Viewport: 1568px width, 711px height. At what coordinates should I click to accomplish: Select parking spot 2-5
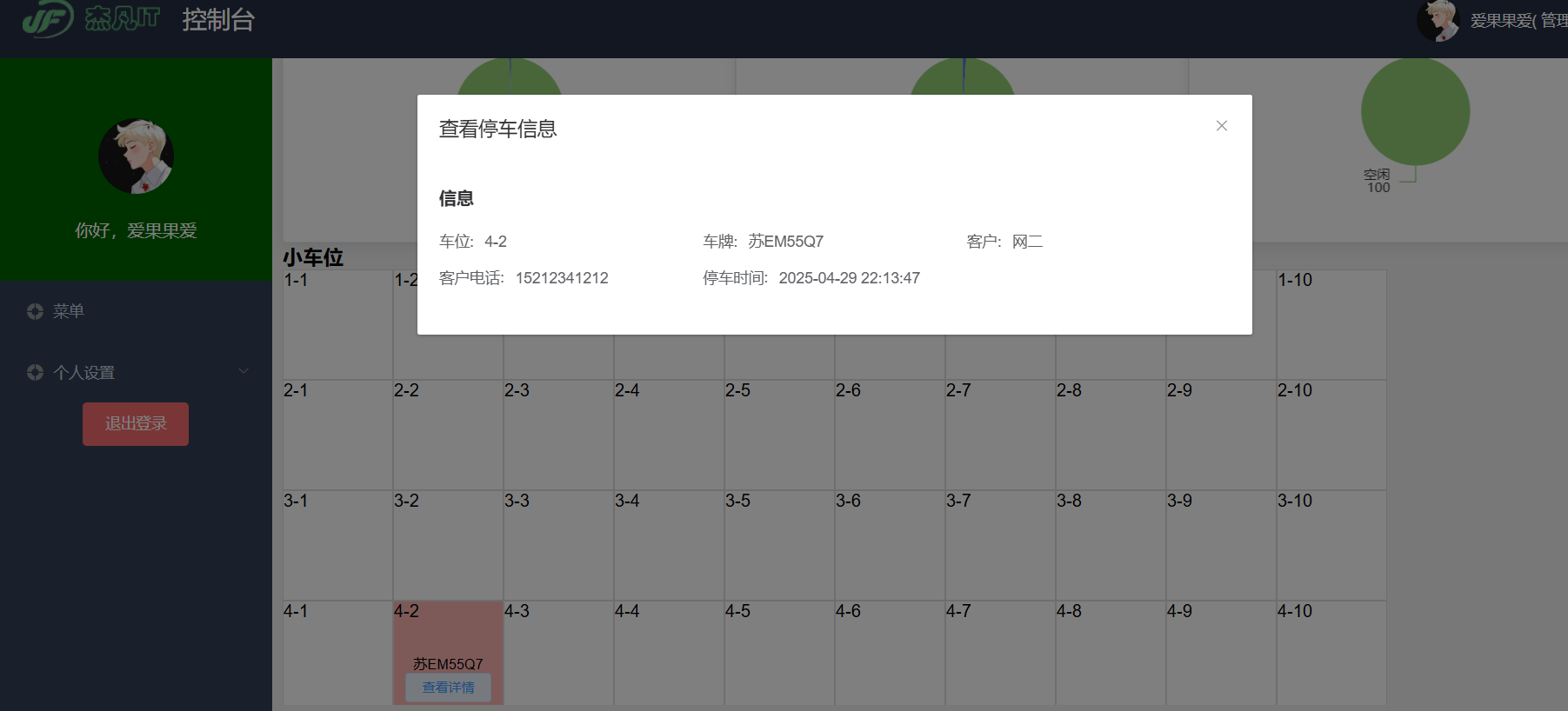click(779, 435)
